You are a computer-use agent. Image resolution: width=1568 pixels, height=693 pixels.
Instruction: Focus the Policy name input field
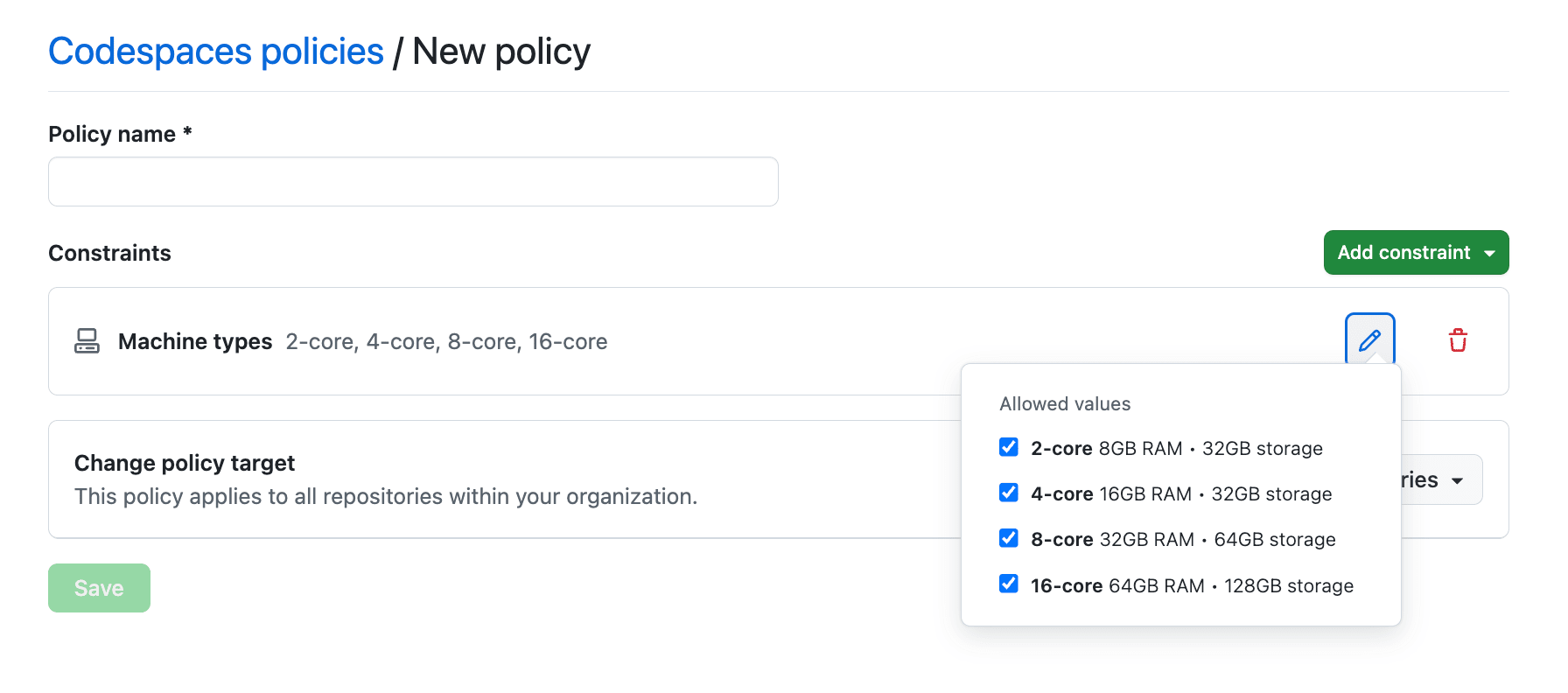tap(413, 182)
